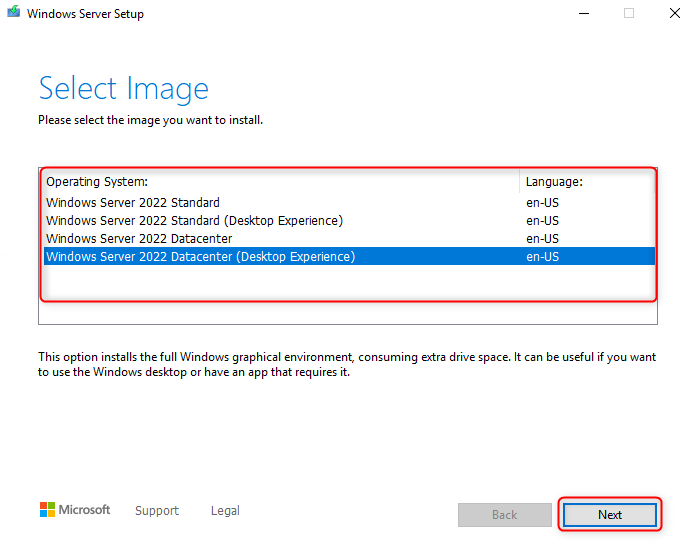Minimize the Windows Server Setup window
698x551 pixels.
[584, 13]
